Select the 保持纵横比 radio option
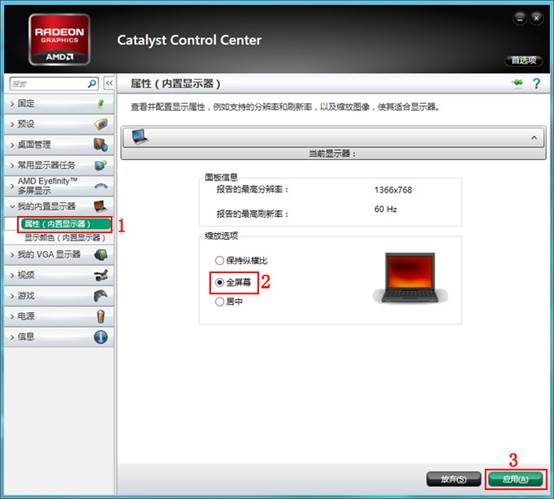The width and height of the screenshot is (554, 499). point(219,260)
